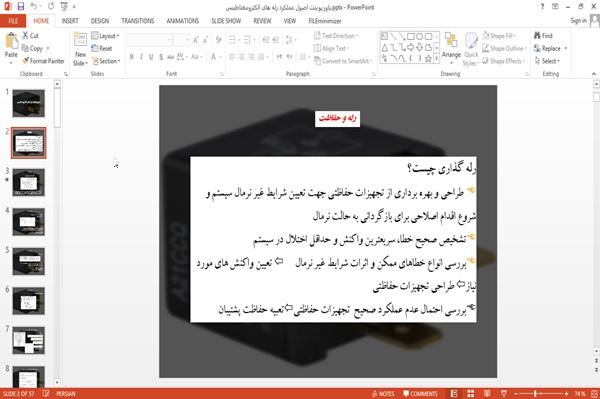Click the Undo arrow icon
Screen dimensions: 600x399
33,7
